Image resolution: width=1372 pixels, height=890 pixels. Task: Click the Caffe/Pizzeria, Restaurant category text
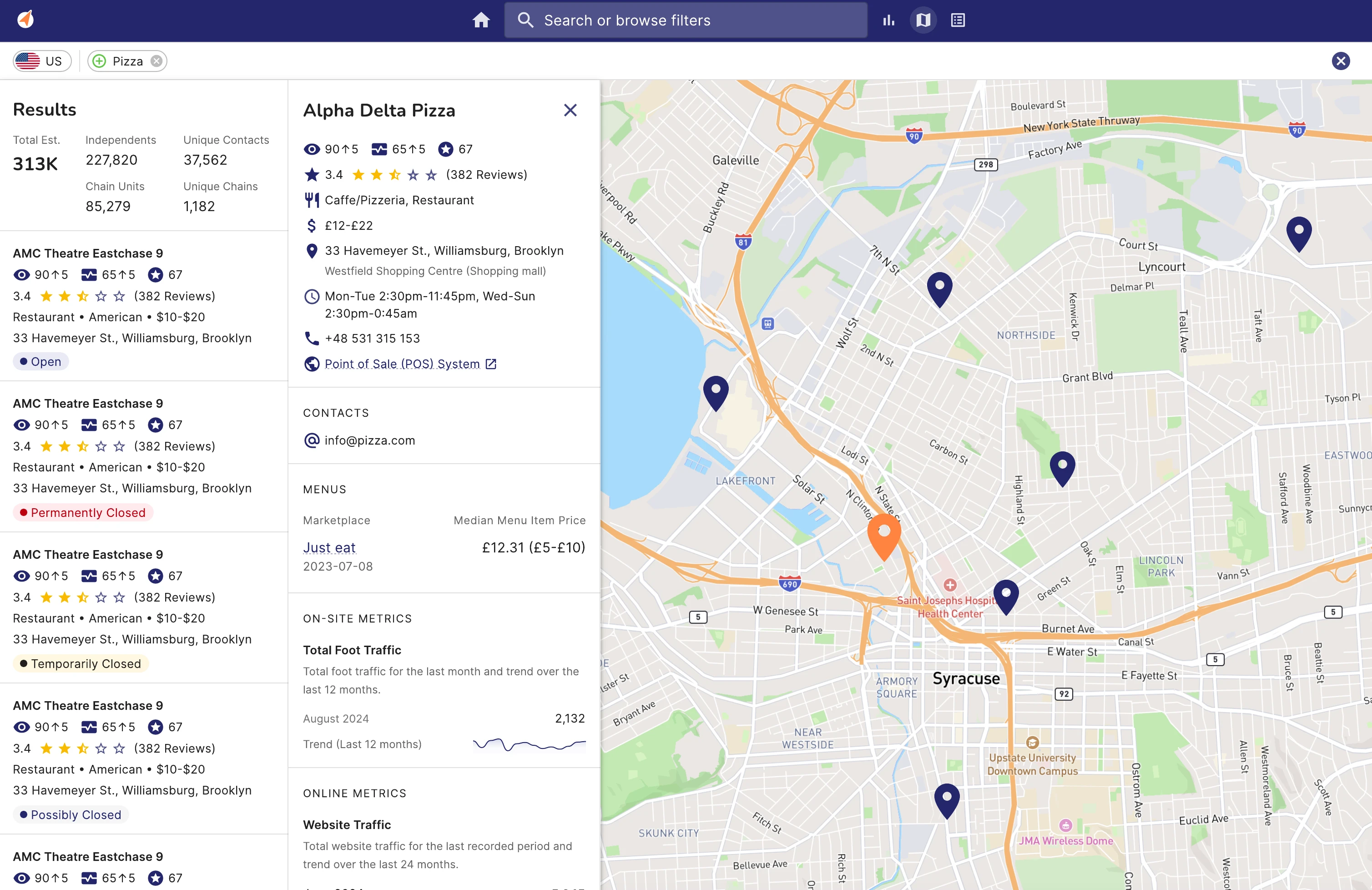399,200
